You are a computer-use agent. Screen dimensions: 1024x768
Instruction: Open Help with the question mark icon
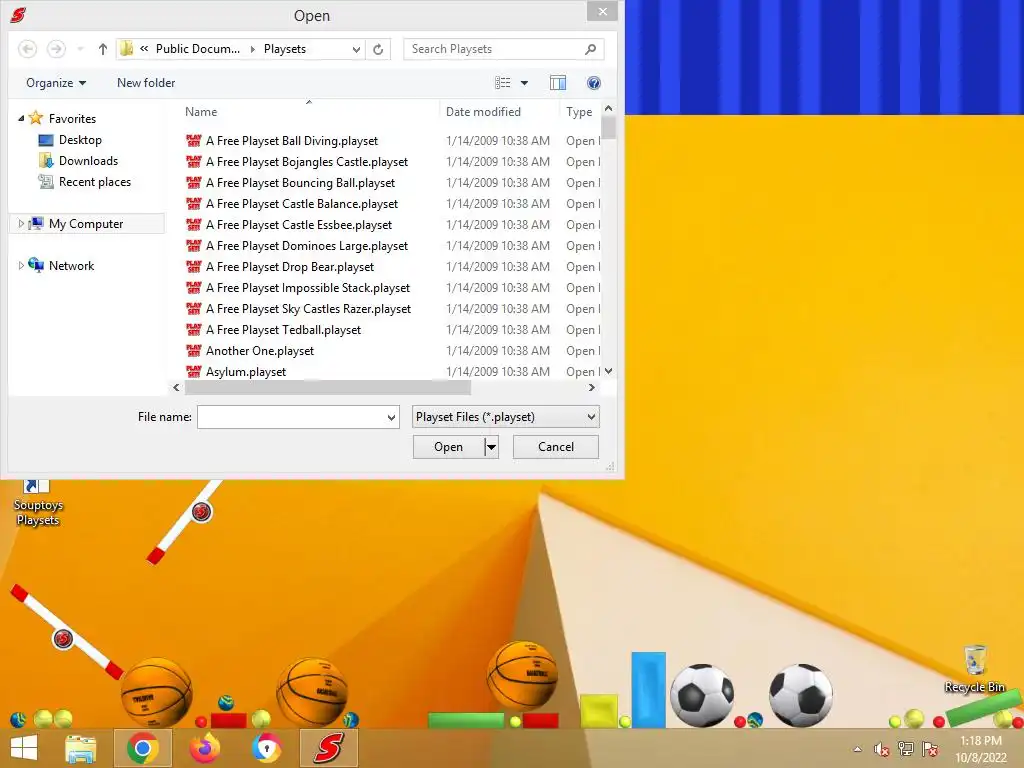click(594, 83)
